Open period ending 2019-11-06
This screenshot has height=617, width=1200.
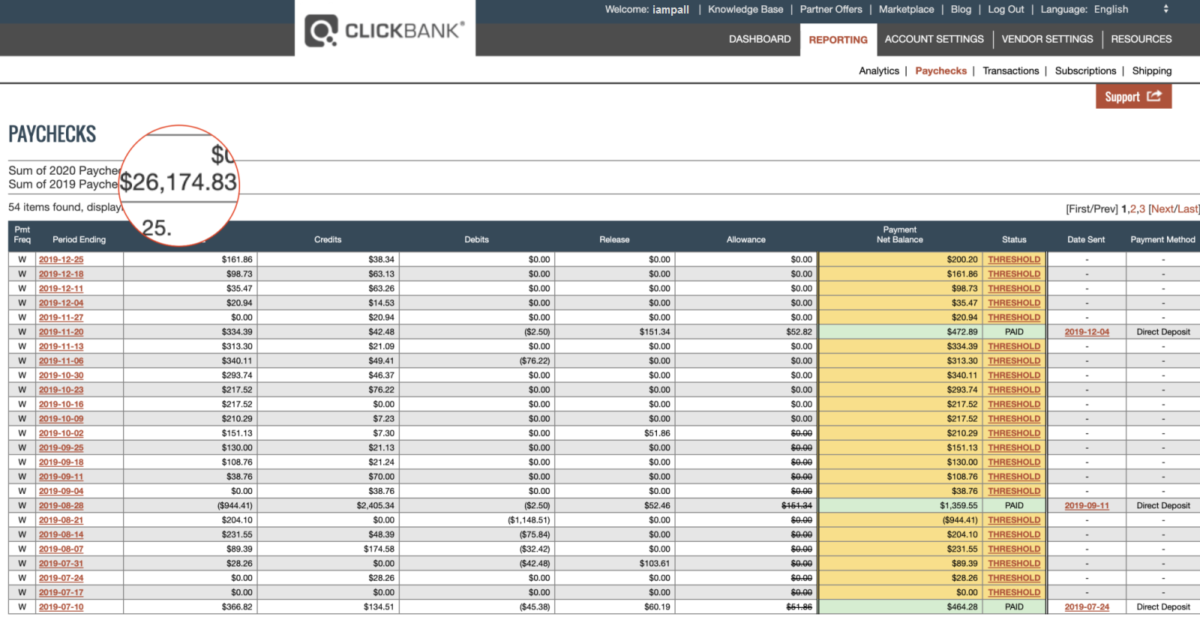[61, 361]
